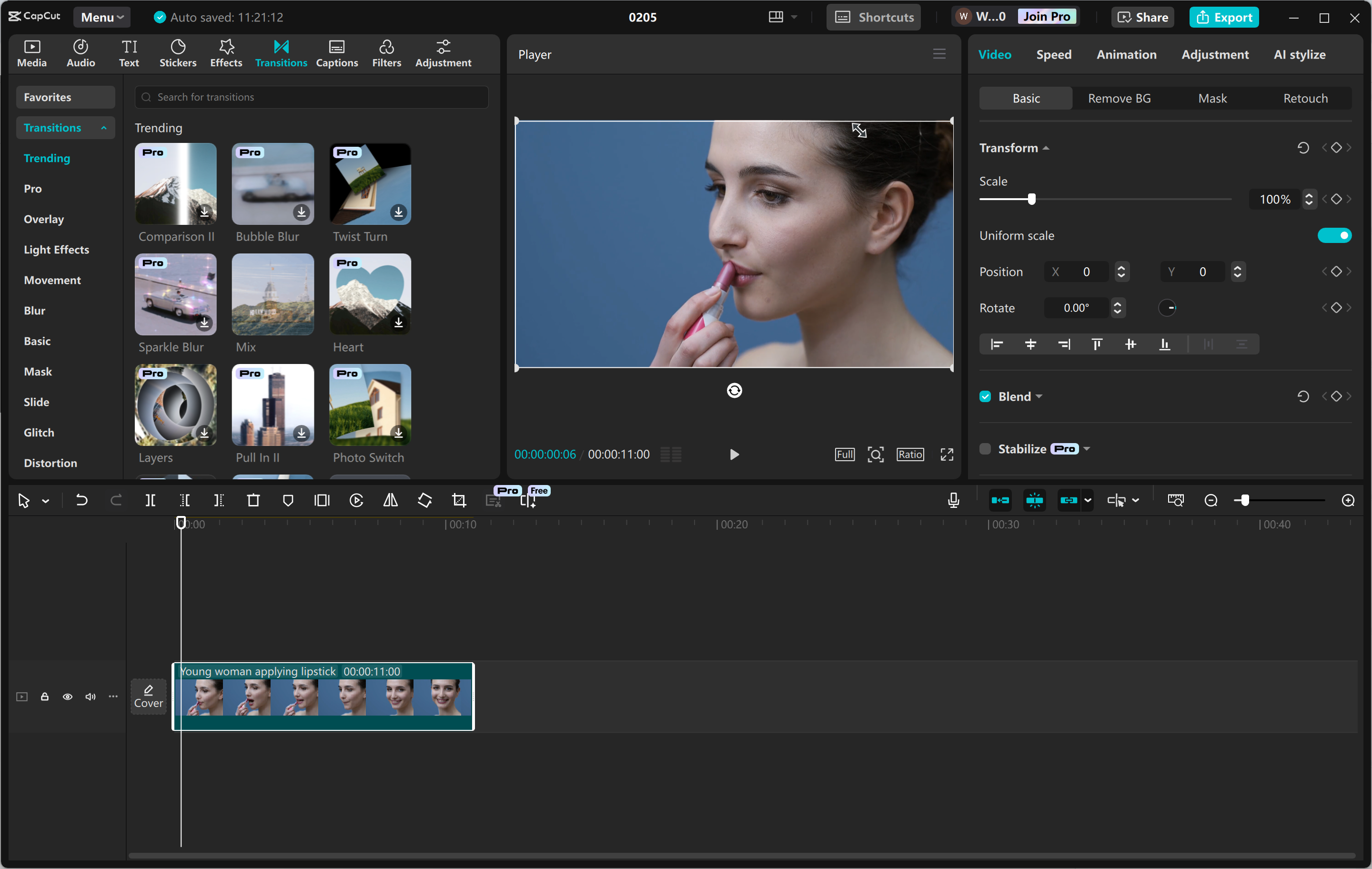The image size is (1372, 869).
Task: Enable the Stabilize checkbox
Action: [x=985, y=449]
